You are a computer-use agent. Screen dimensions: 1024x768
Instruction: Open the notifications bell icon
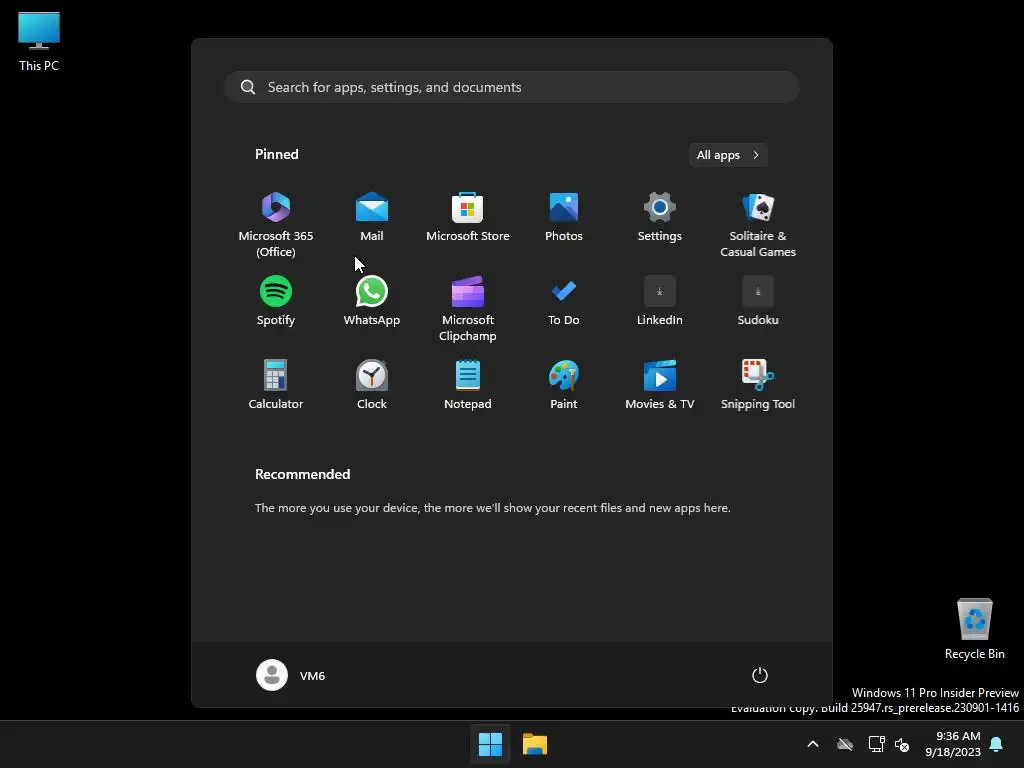[997, 744]
